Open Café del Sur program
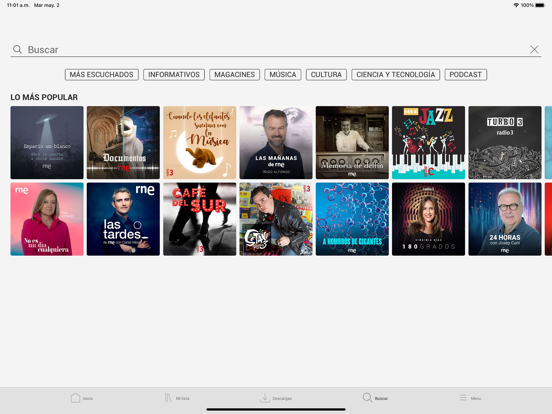Screen dimensions: 552x414 [x=200, y=219]
